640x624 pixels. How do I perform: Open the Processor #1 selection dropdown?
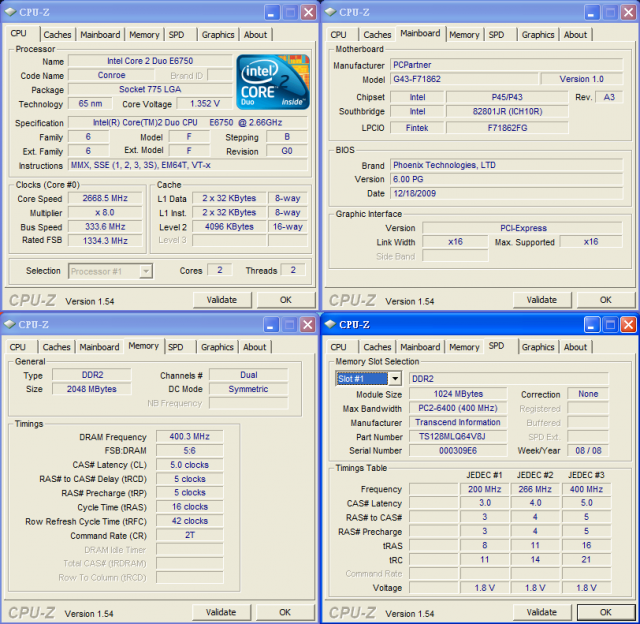pos(146,271)
